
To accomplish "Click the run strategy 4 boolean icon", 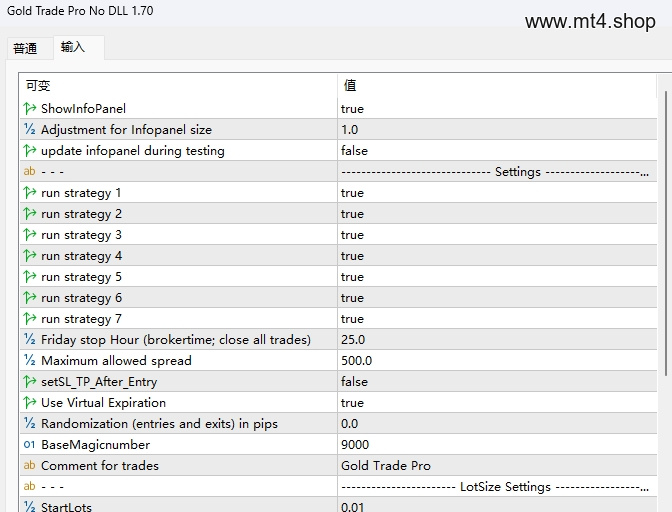I will tap(30, 255).
